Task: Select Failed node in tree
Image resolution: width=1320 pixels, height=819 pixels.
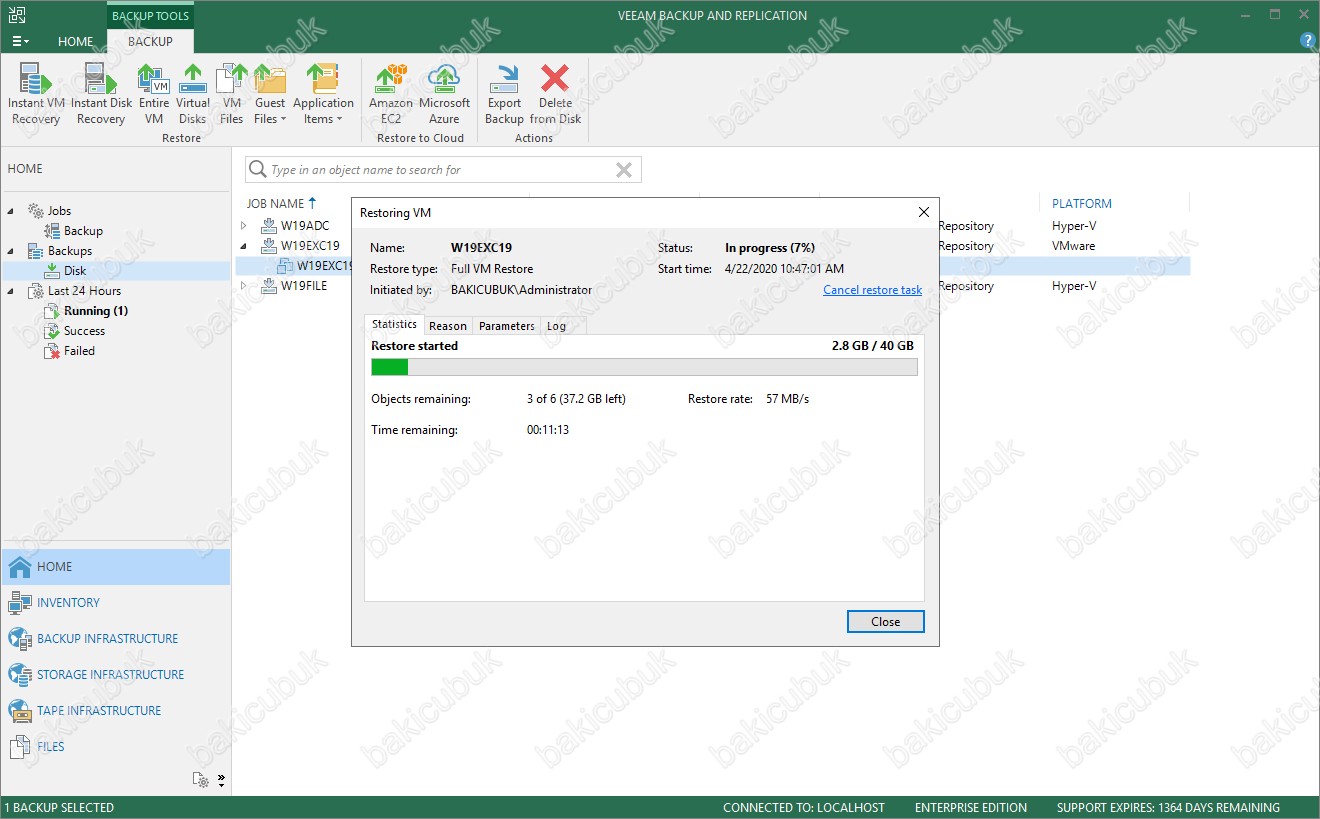Action: pos(79,351)
